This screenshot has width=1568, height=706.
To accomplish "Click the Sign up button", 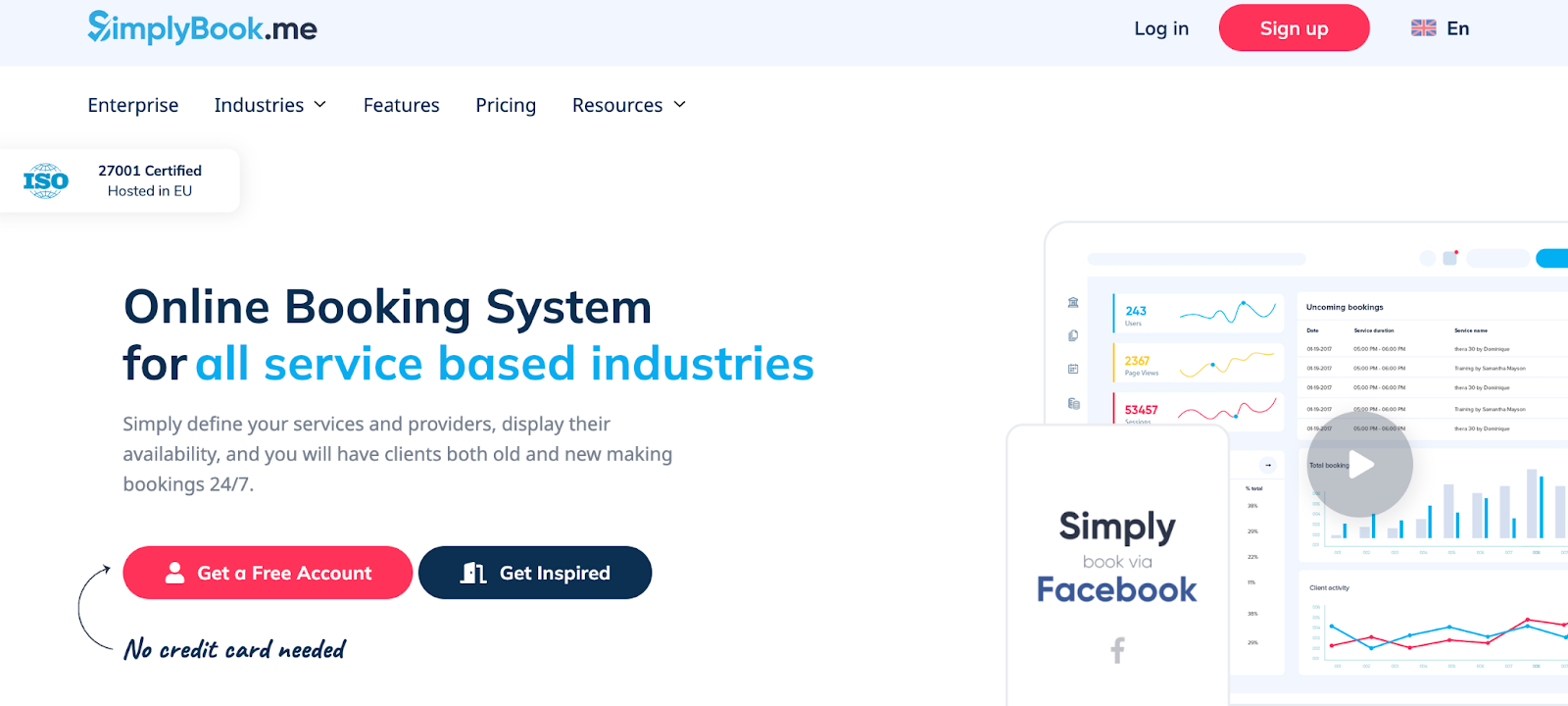I will coord(1294,28).
